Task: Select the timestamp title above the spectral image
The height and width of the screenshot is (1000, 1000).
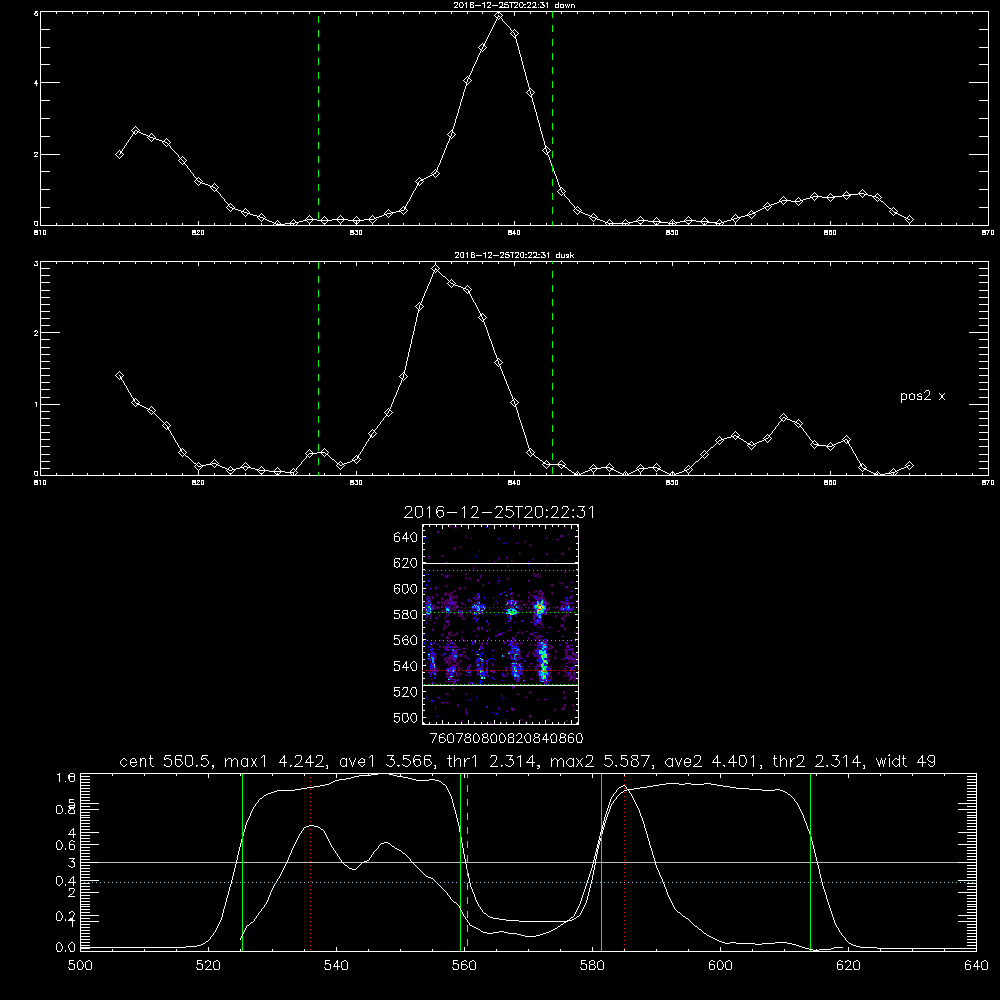Action: point(499,513)
